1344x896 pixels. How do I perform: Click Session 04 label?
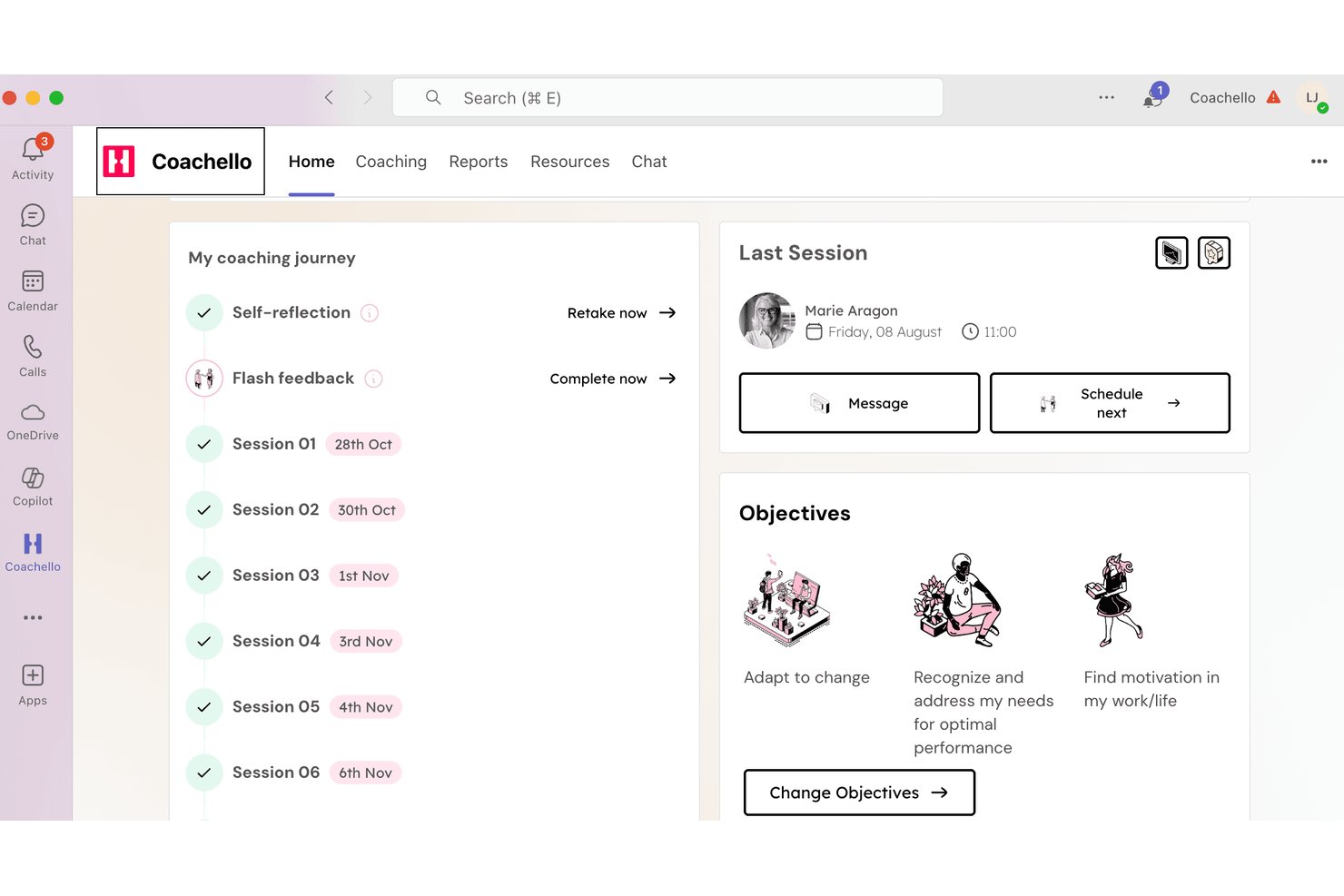click(x=276, y=641)
